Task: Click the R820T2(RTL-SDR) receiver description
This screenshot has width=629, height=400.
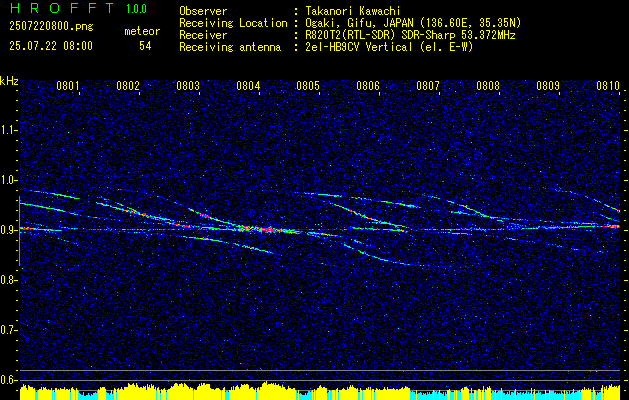Action: (x=410, y=35)
